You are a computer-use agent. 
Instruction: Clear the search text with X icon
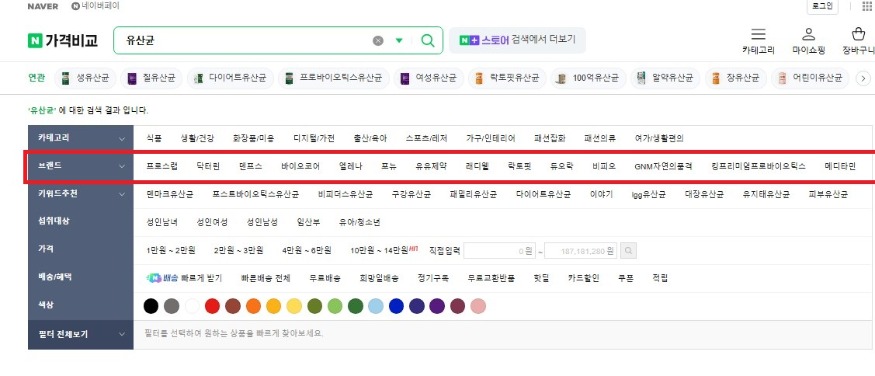[378, 41]
